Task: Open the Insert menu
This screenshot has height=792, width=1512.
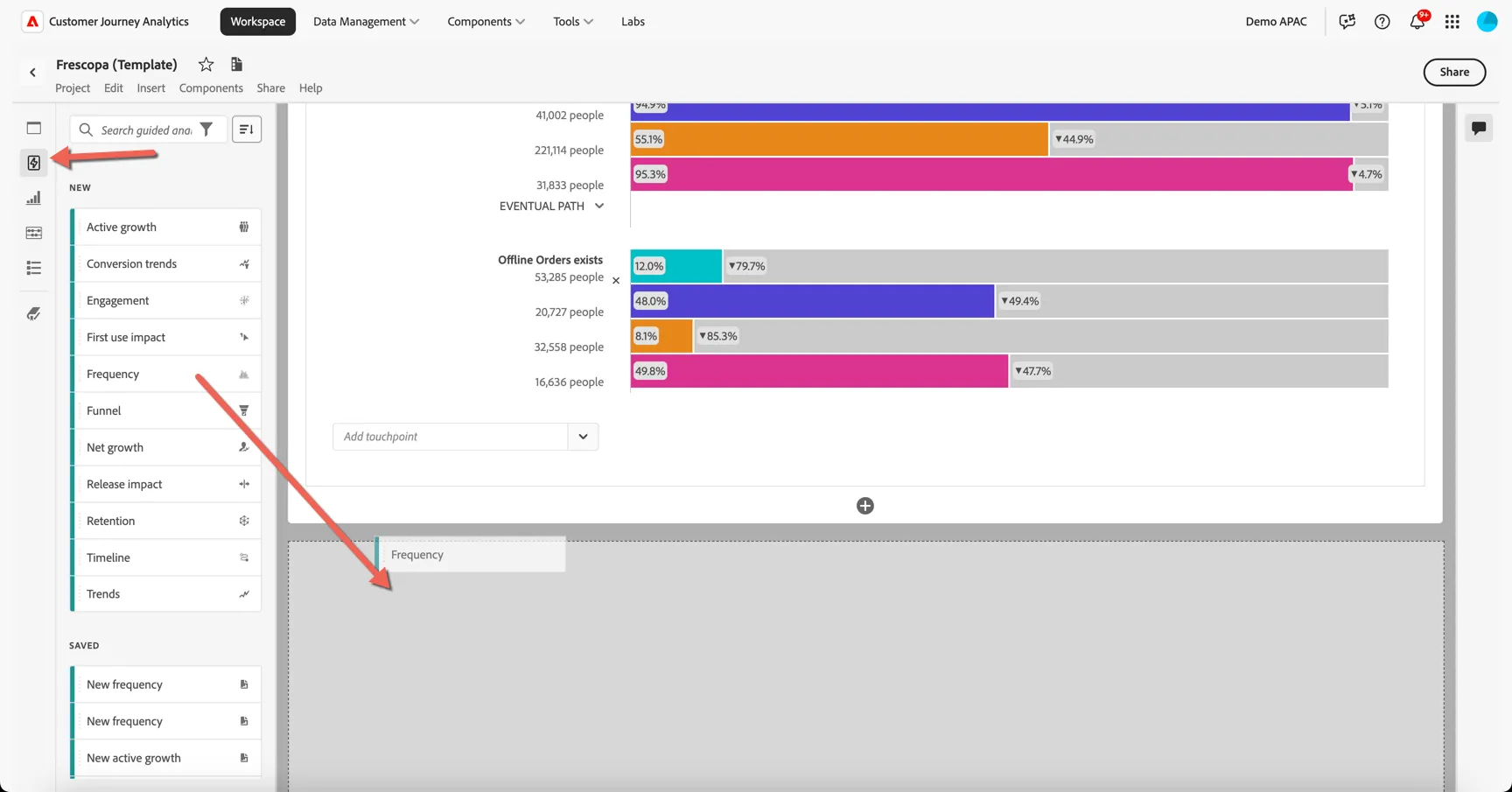Action: (x=150, y=88)
